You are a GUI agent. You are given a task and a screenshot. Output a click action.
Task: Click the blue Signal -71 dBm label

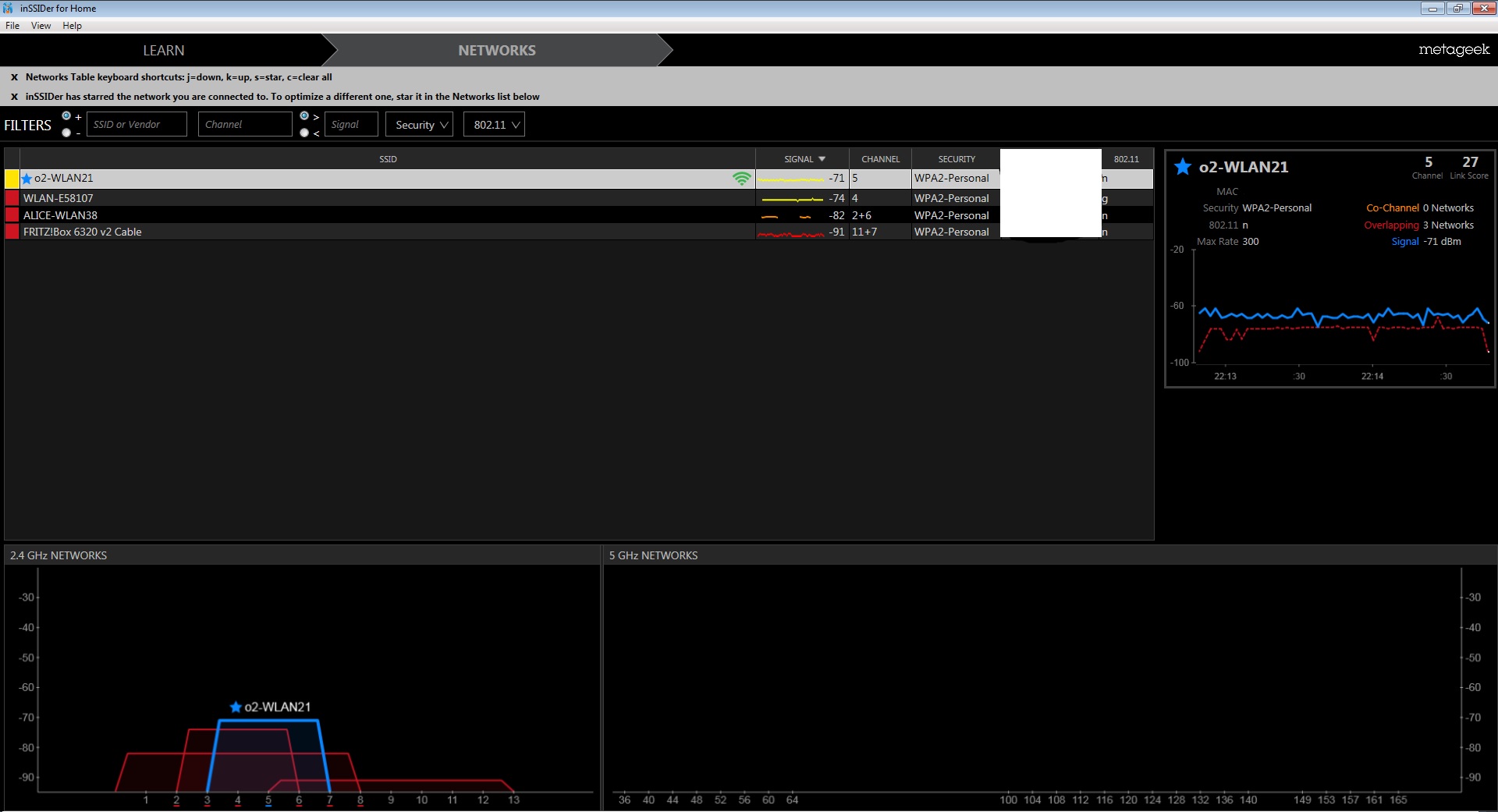pos(1426,242)
